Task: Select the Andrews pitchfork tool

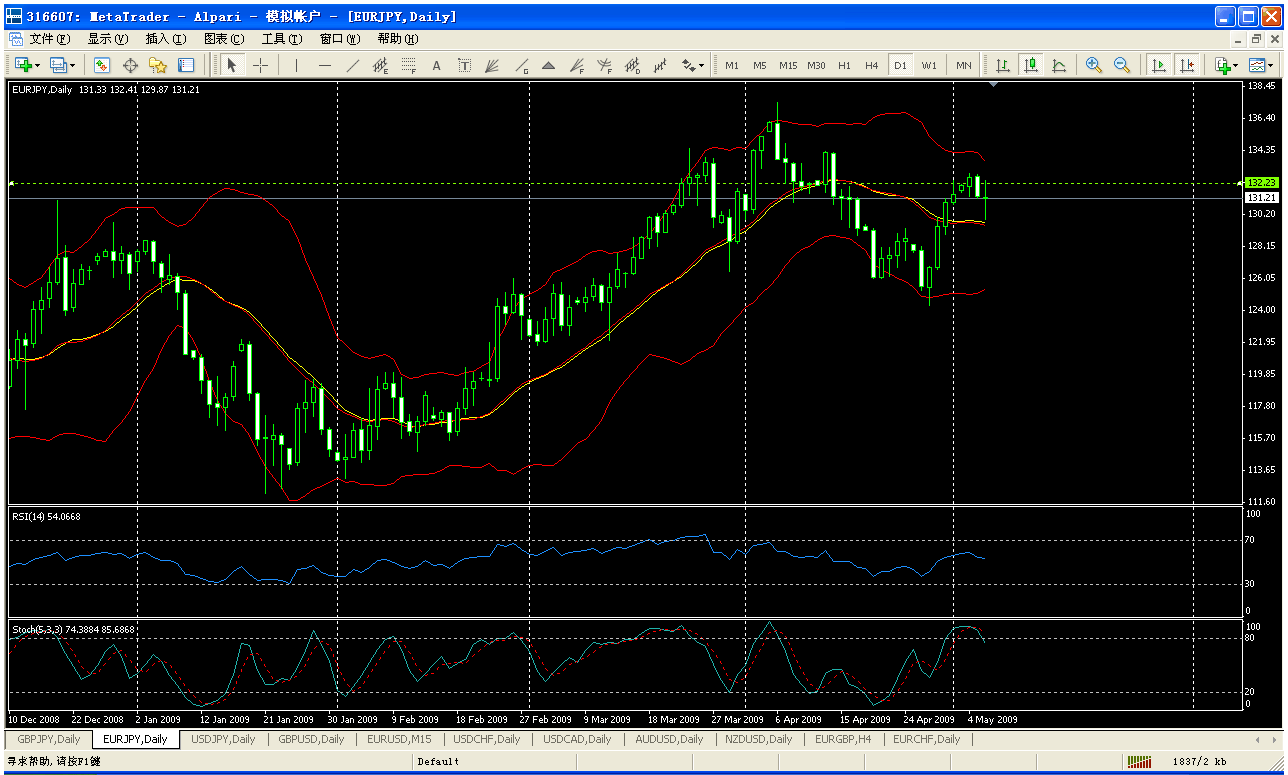Action: (x=604, y=65)
